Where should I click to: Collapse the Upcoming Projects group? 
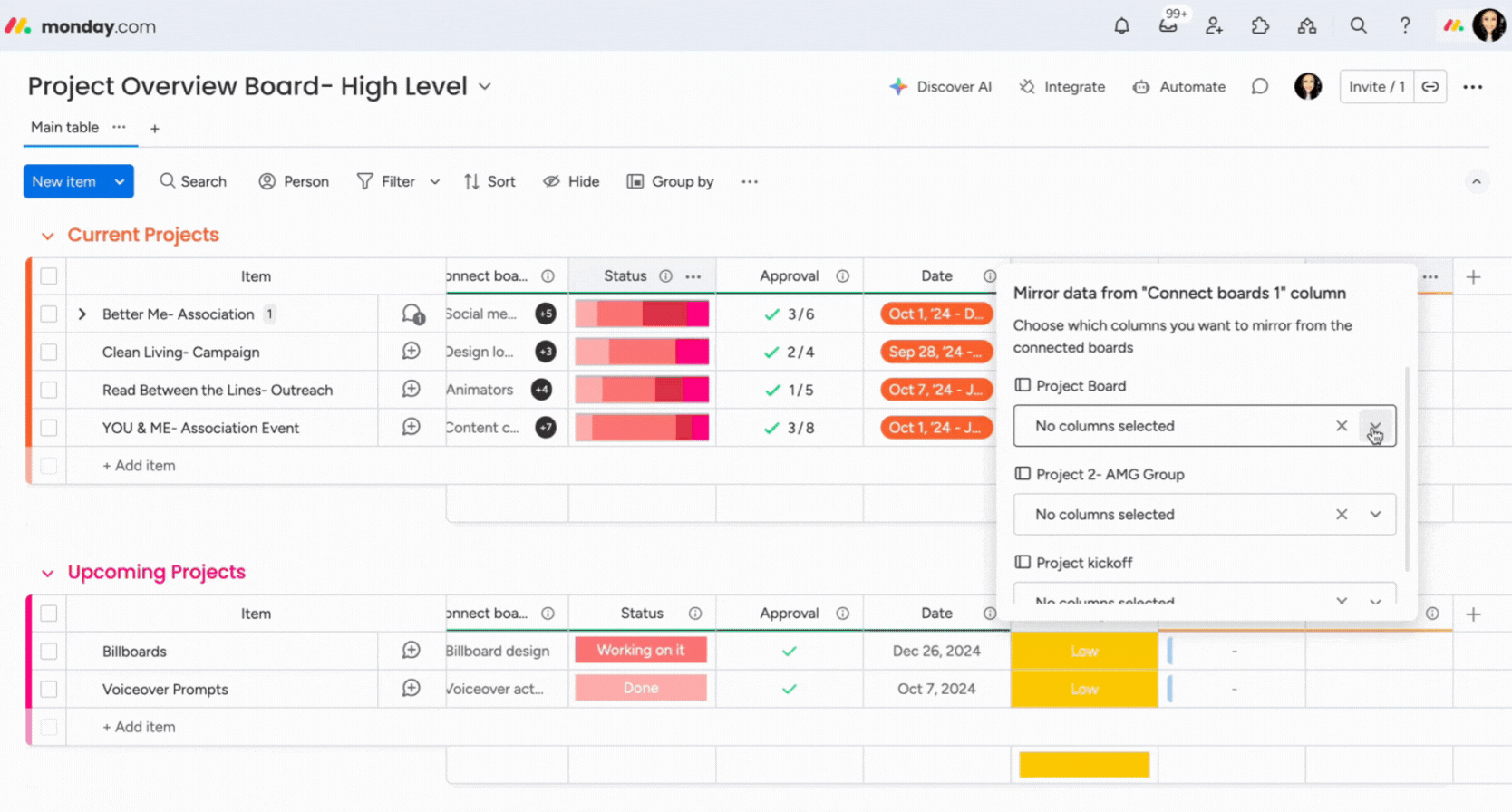click(x=48, y=573)
